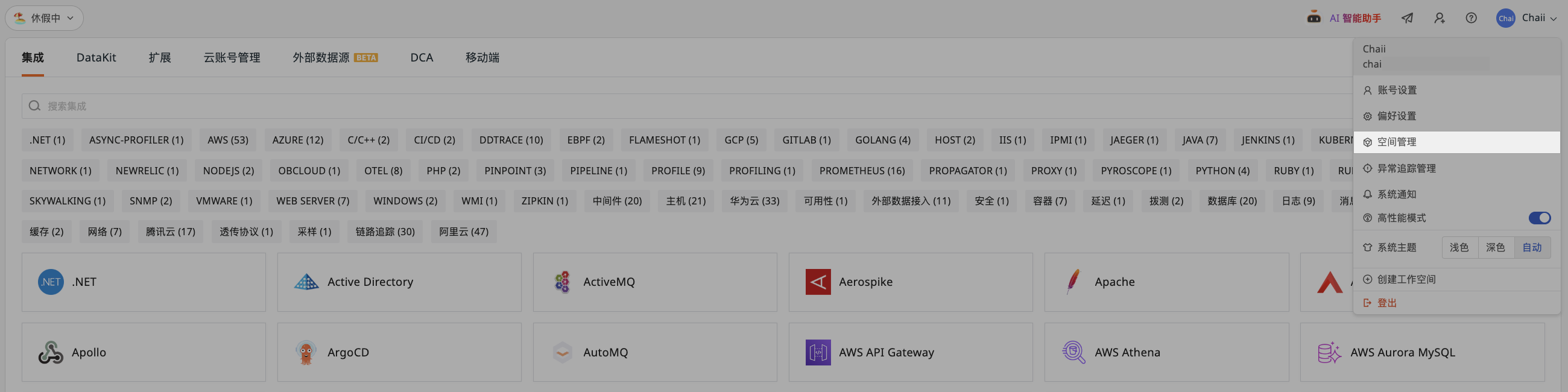Click the AWS API Gateway icon
Screen dimensions: 1568x392
point(818,352)
